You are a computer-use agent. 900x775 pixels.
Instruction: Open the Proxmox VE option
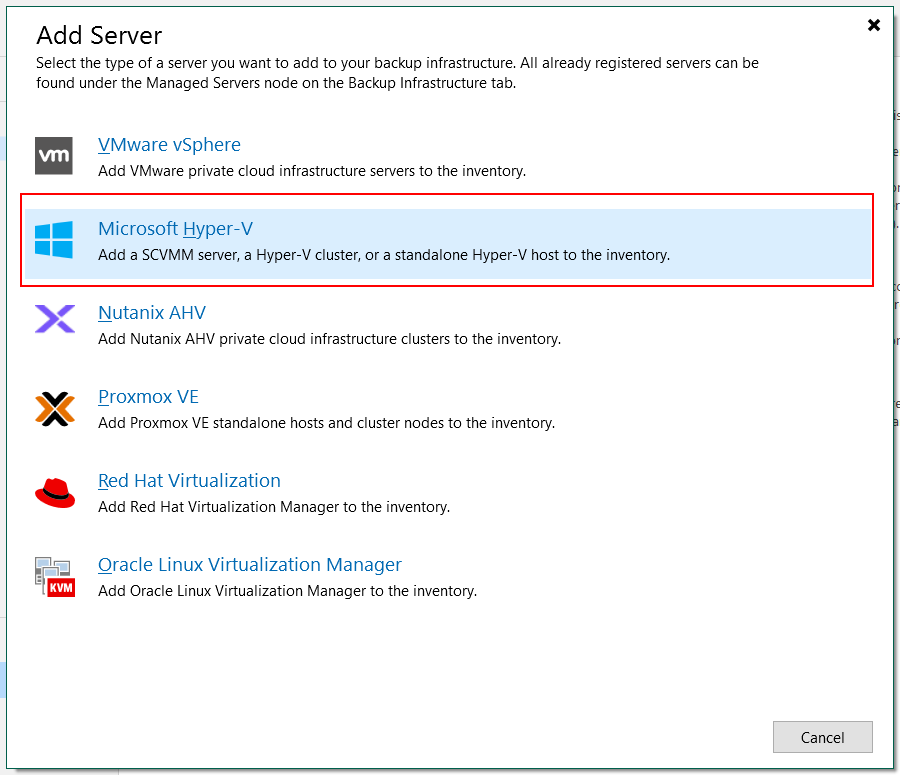click(149, 397)
